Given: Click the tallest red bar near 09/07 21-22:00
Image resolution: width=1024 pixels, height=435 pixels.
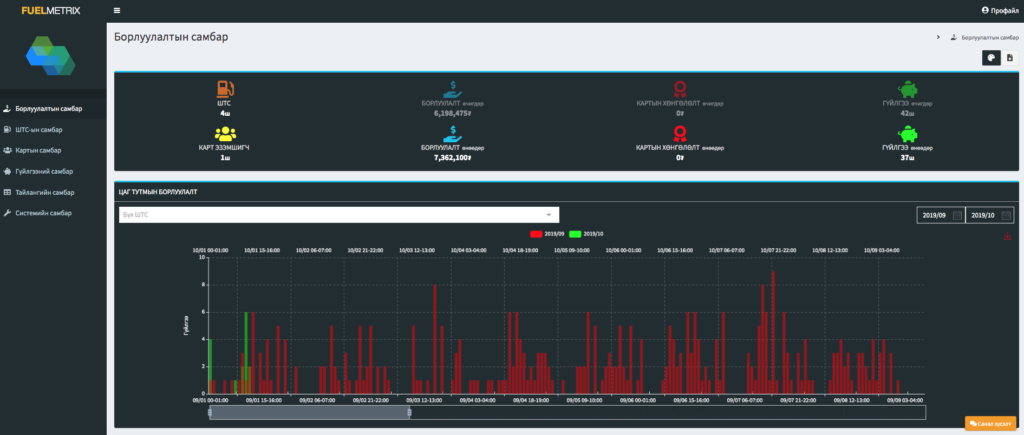Looking at the screenshot, I should 773,332.
